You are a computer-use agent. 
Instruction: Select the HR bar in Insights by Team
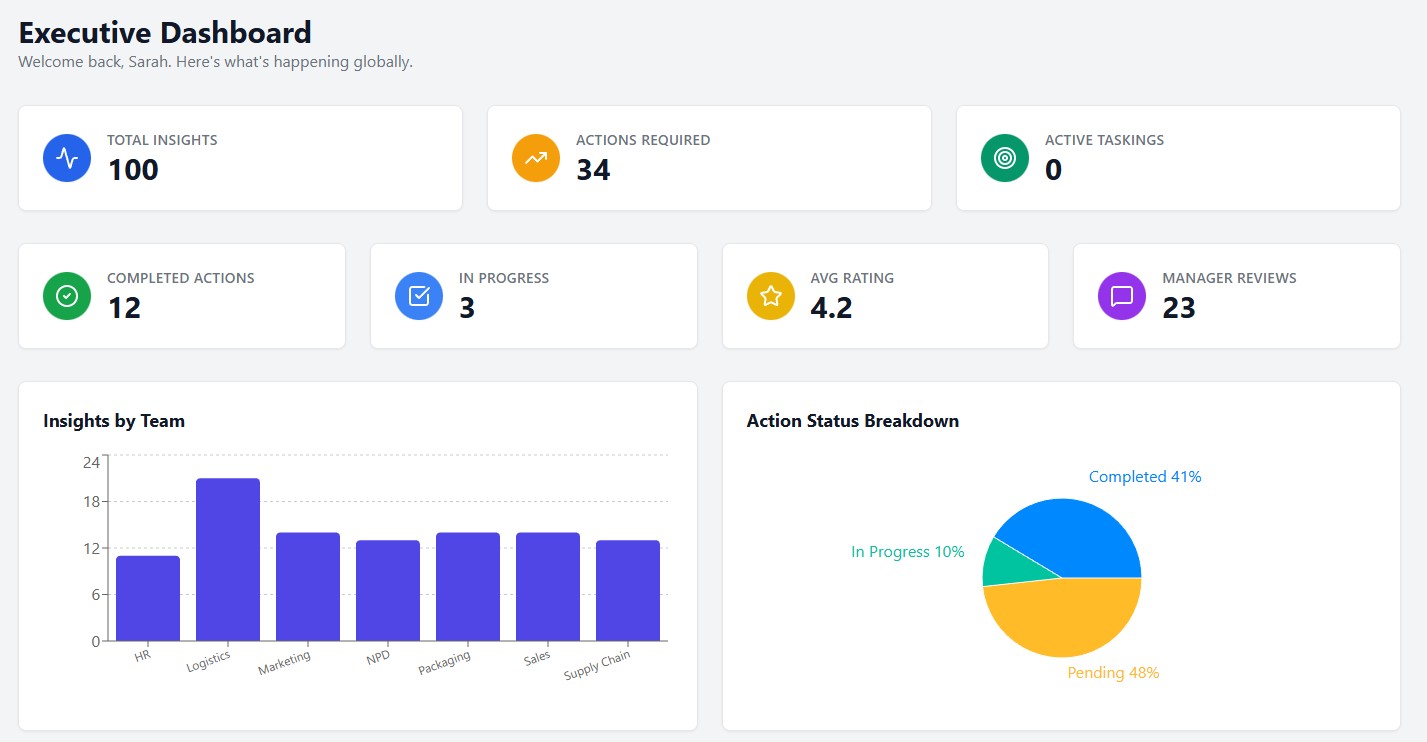tap(147, 595)
